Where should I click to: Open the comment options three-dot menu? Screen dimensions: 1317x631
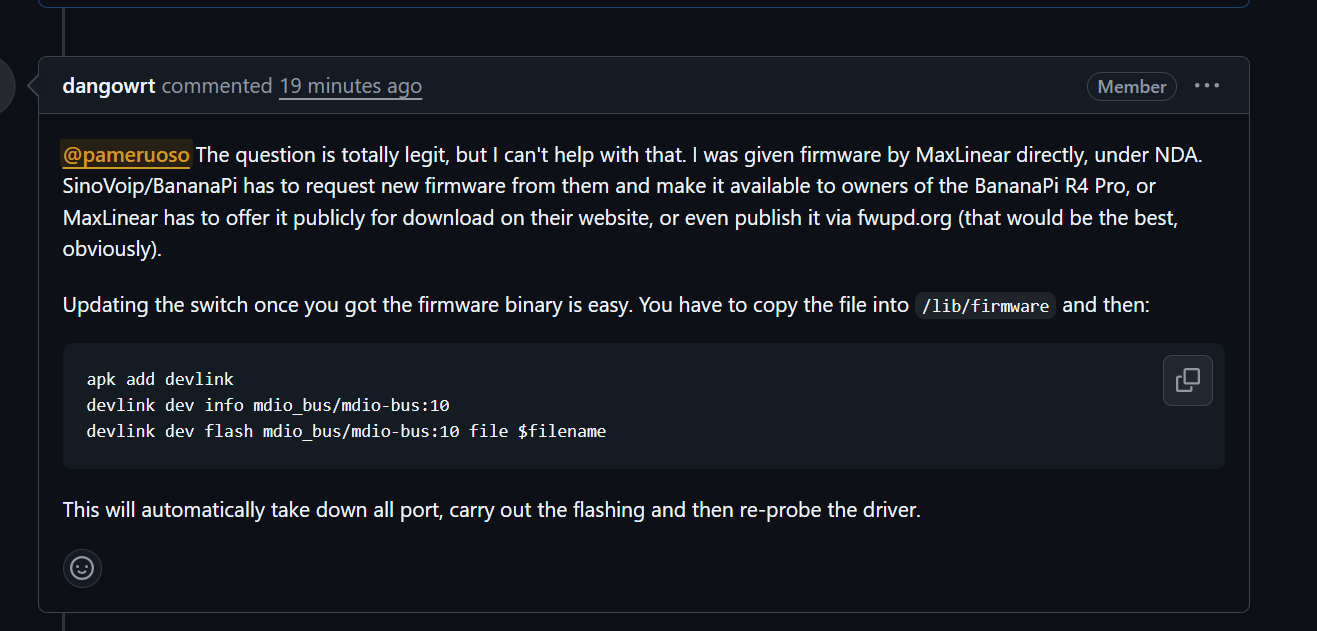[x=1207, y=86]
